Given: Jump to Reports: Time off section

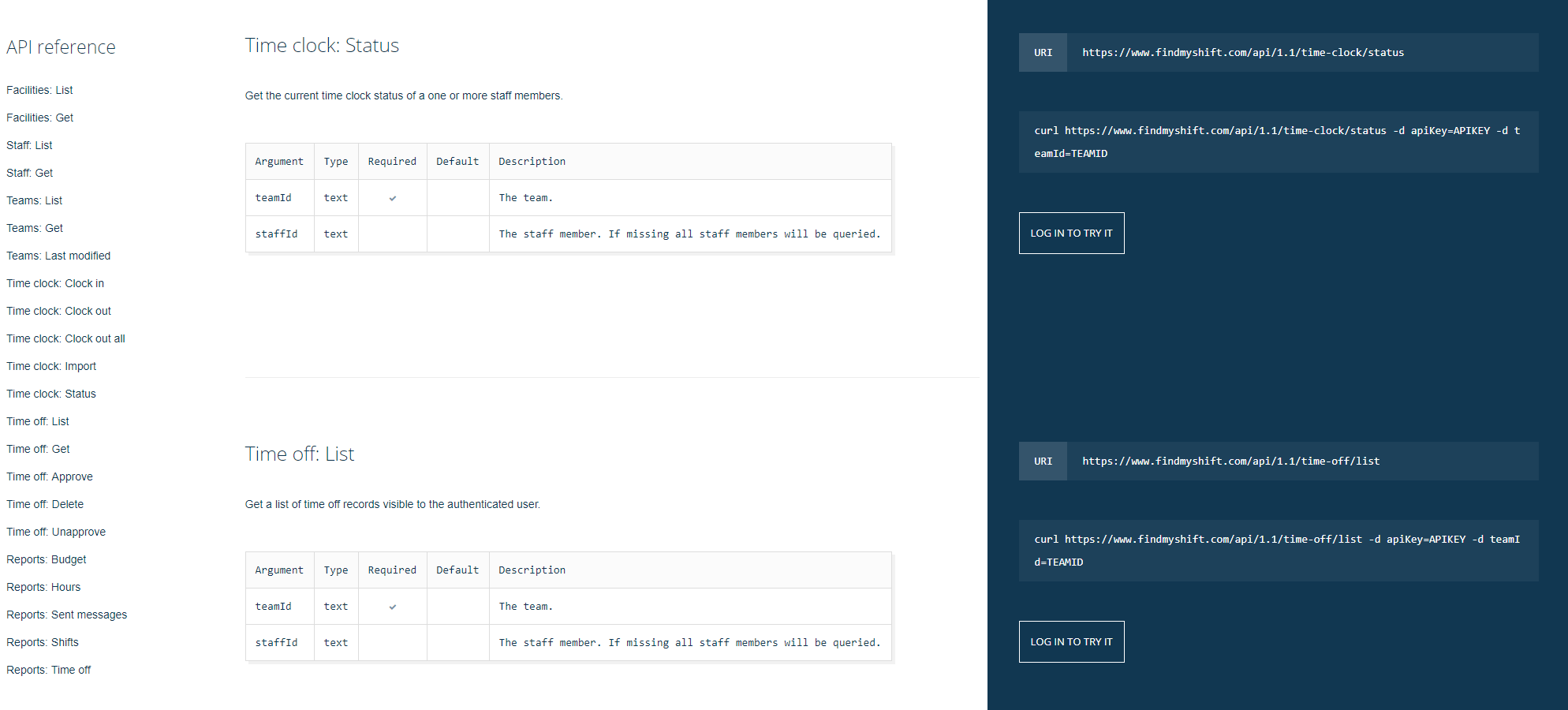Looking at the screenshot, I should click(48, 670).
